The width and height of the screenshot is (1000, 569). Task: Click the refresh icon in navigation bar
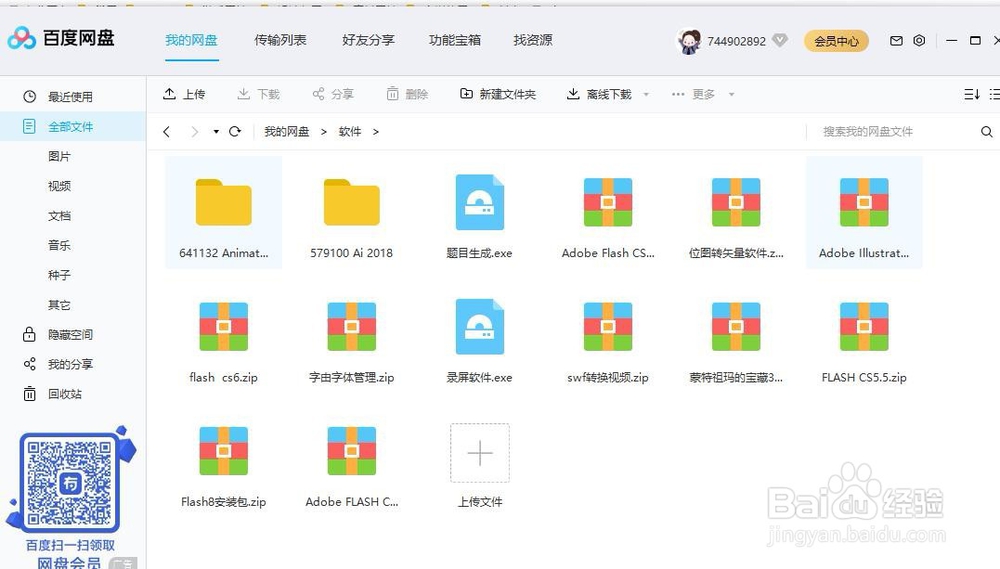(235, 131)
